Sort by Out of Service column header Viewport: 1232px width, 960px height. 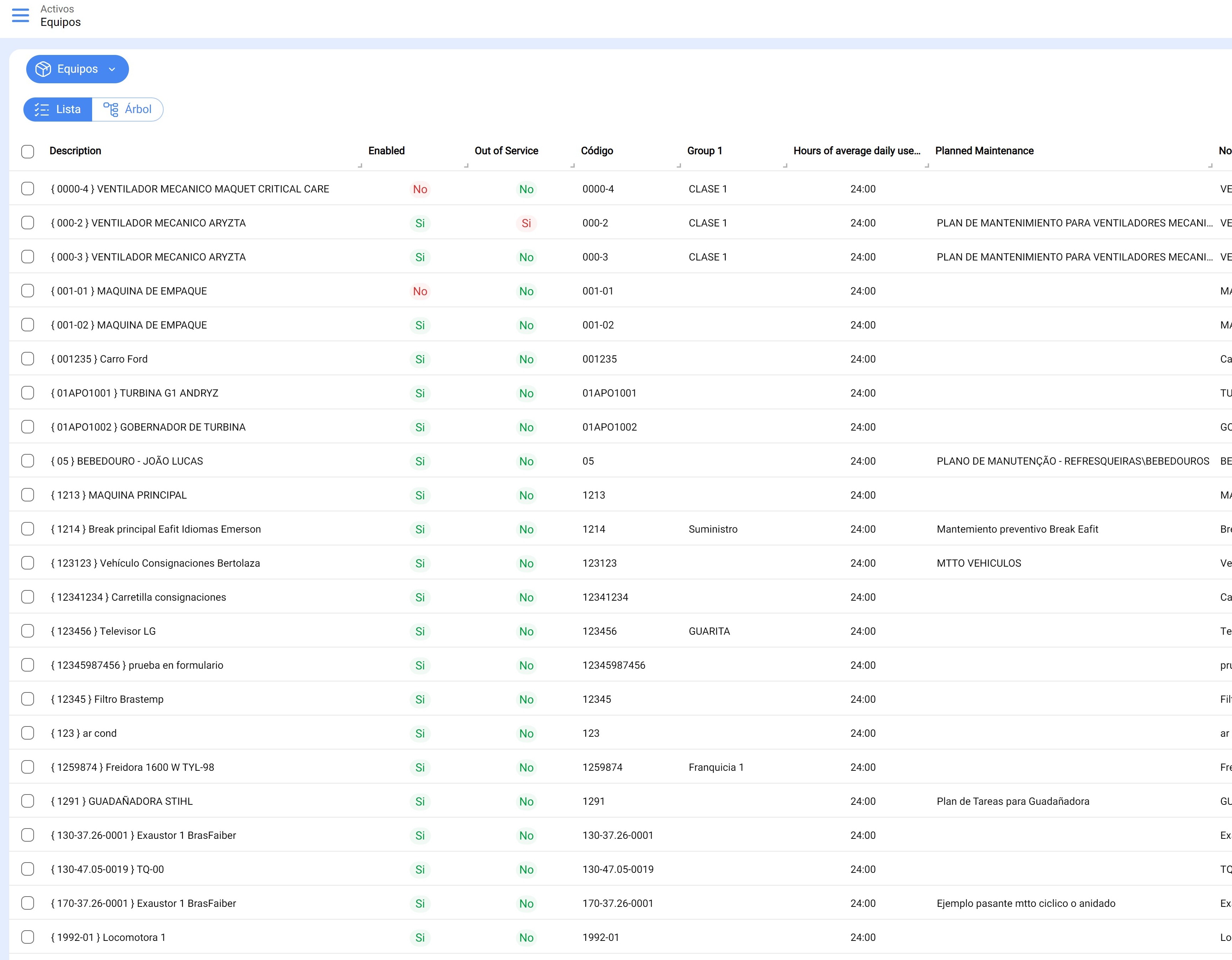[506, 151]
